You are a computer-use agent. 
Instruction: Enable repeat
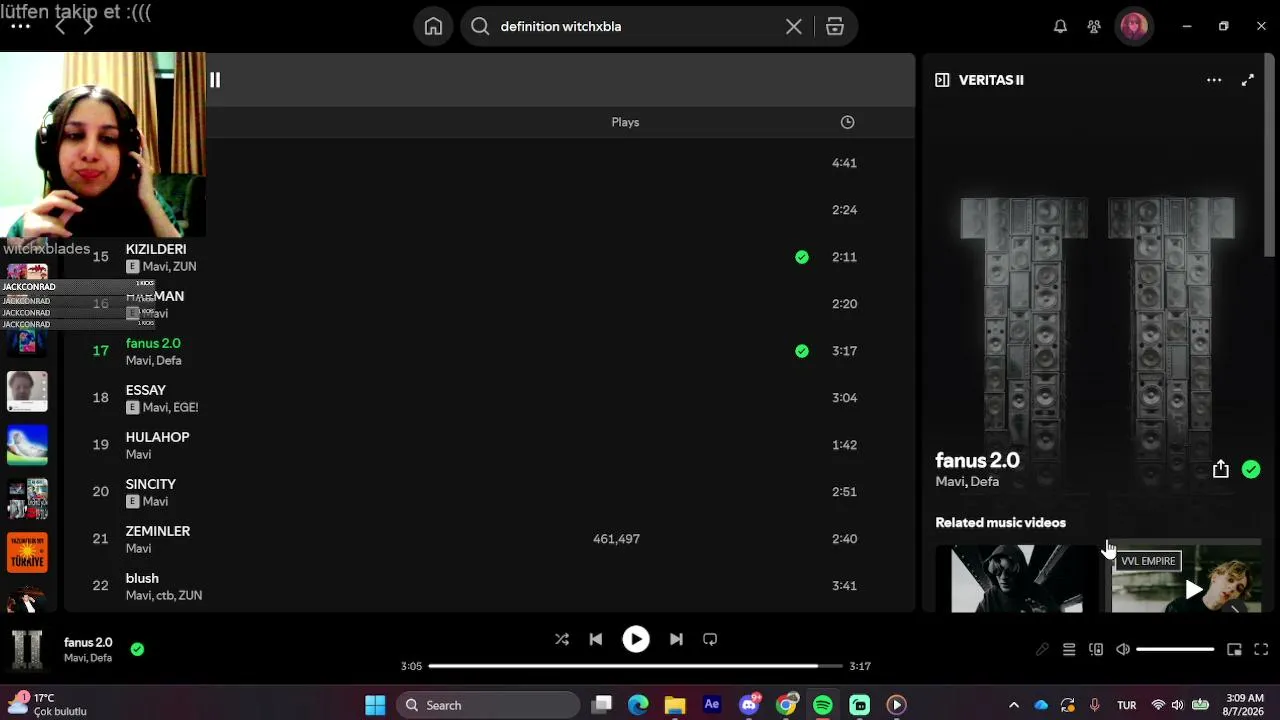tap(710, 639)
